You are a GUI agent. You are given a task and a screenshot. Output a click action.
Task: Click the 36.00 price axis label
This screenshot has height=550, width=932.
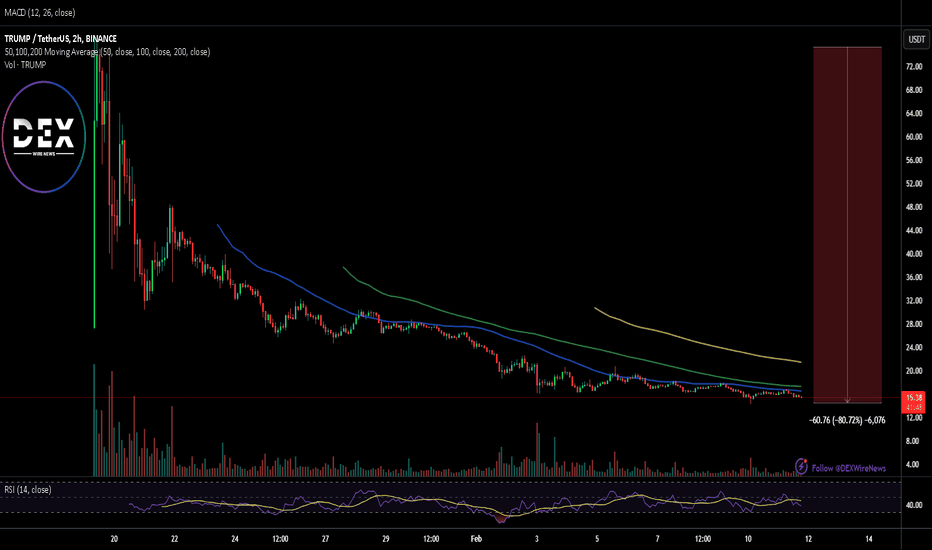[914, 277]
